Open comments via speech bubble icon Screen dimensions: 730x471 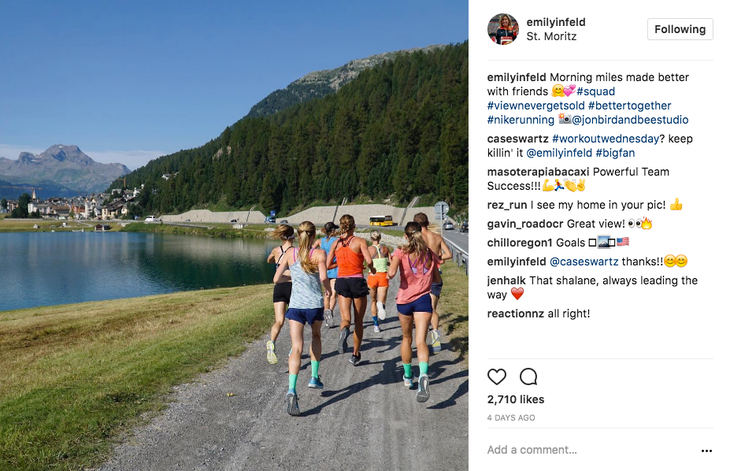528,377
